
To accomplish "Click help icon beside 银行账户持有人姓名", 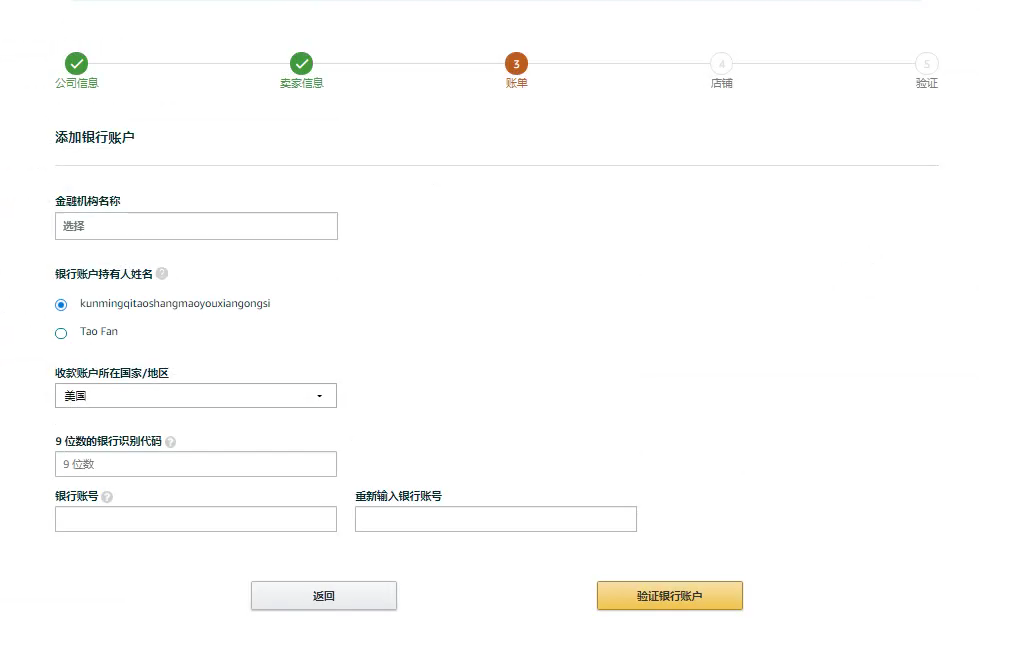I will [162, 273].
